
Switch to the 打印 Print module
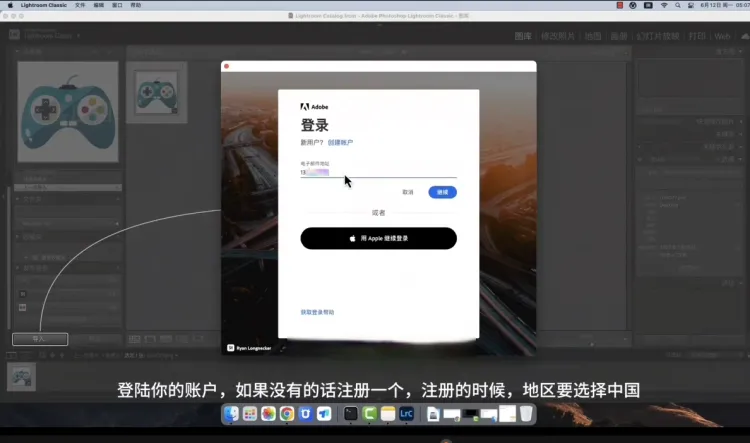(697, 36)
